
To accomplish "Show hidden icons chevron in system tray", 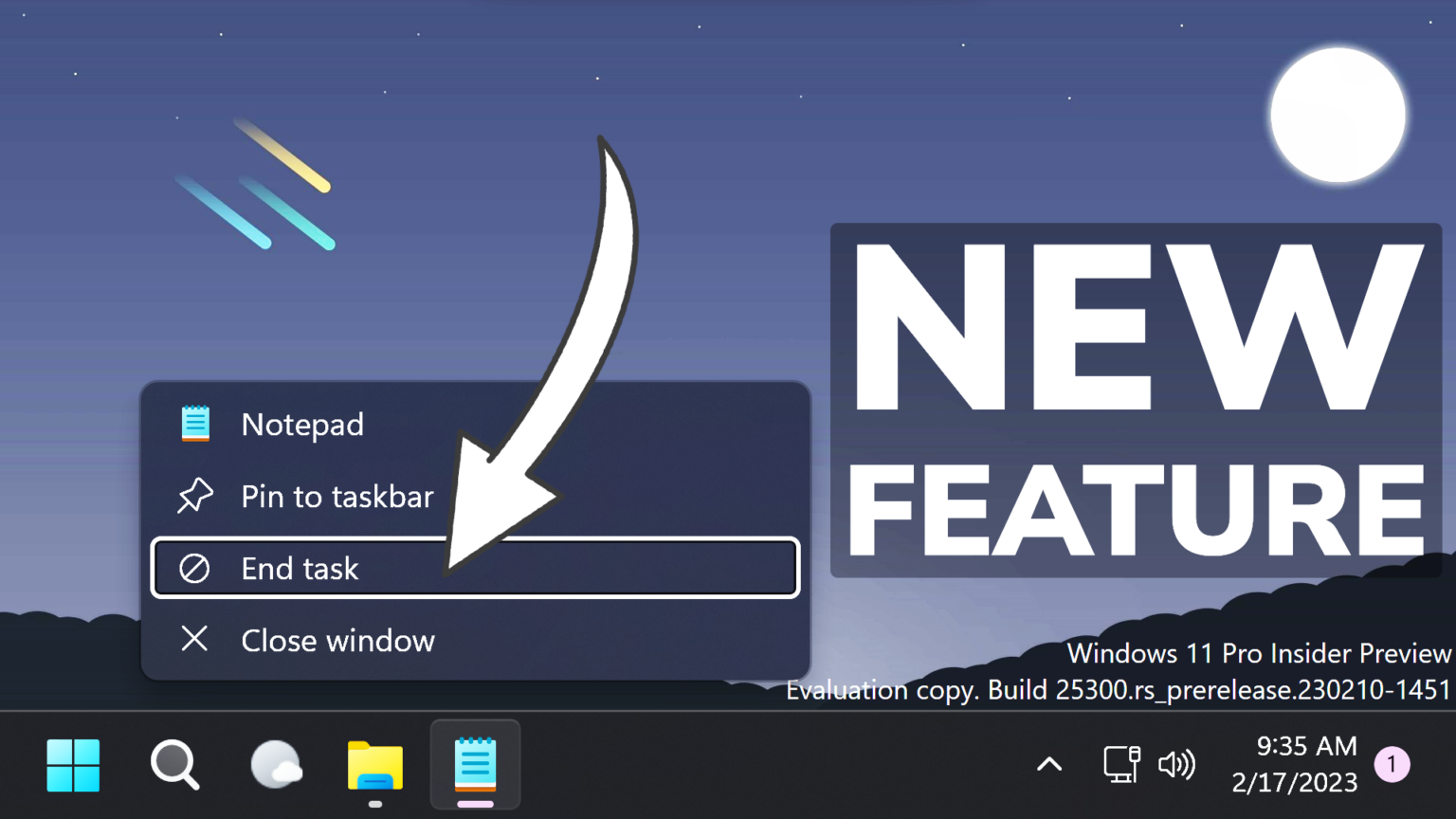I will pos(1049,764).
